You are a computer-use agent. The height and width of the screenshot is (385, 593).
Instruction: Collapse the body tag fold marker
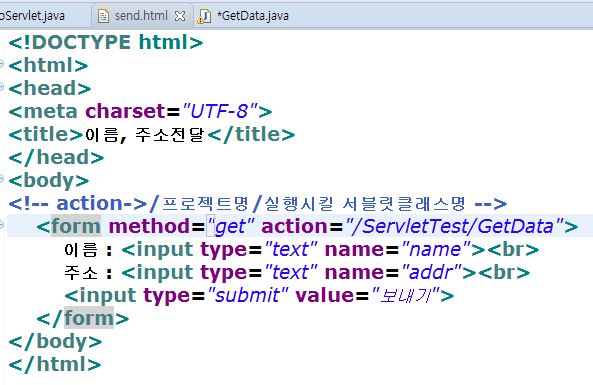click(2, 179)
